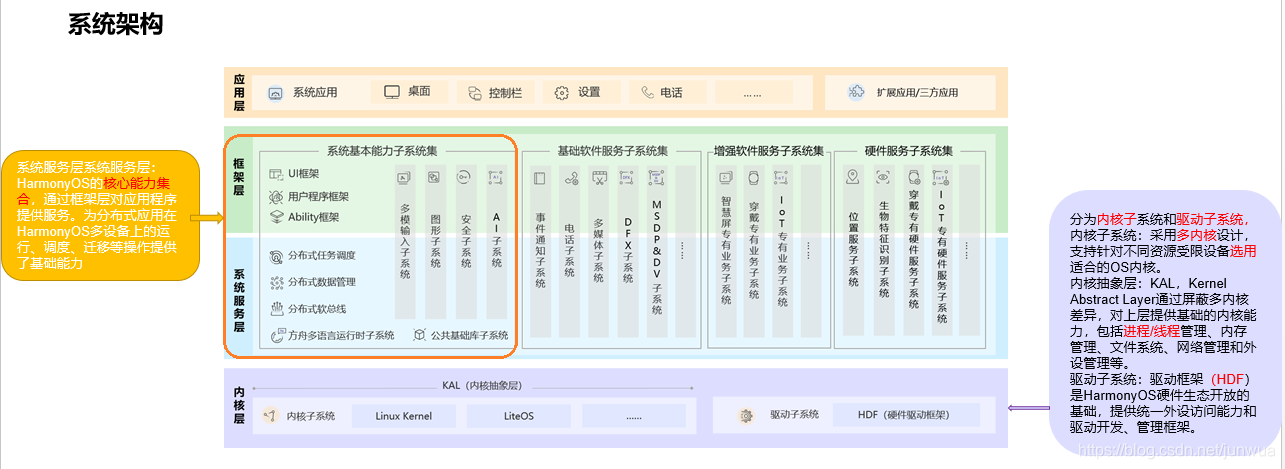Click the 方舟多语言运行时子系统 label text
This screenshot has height=469, width=1285.
(342, 336)
